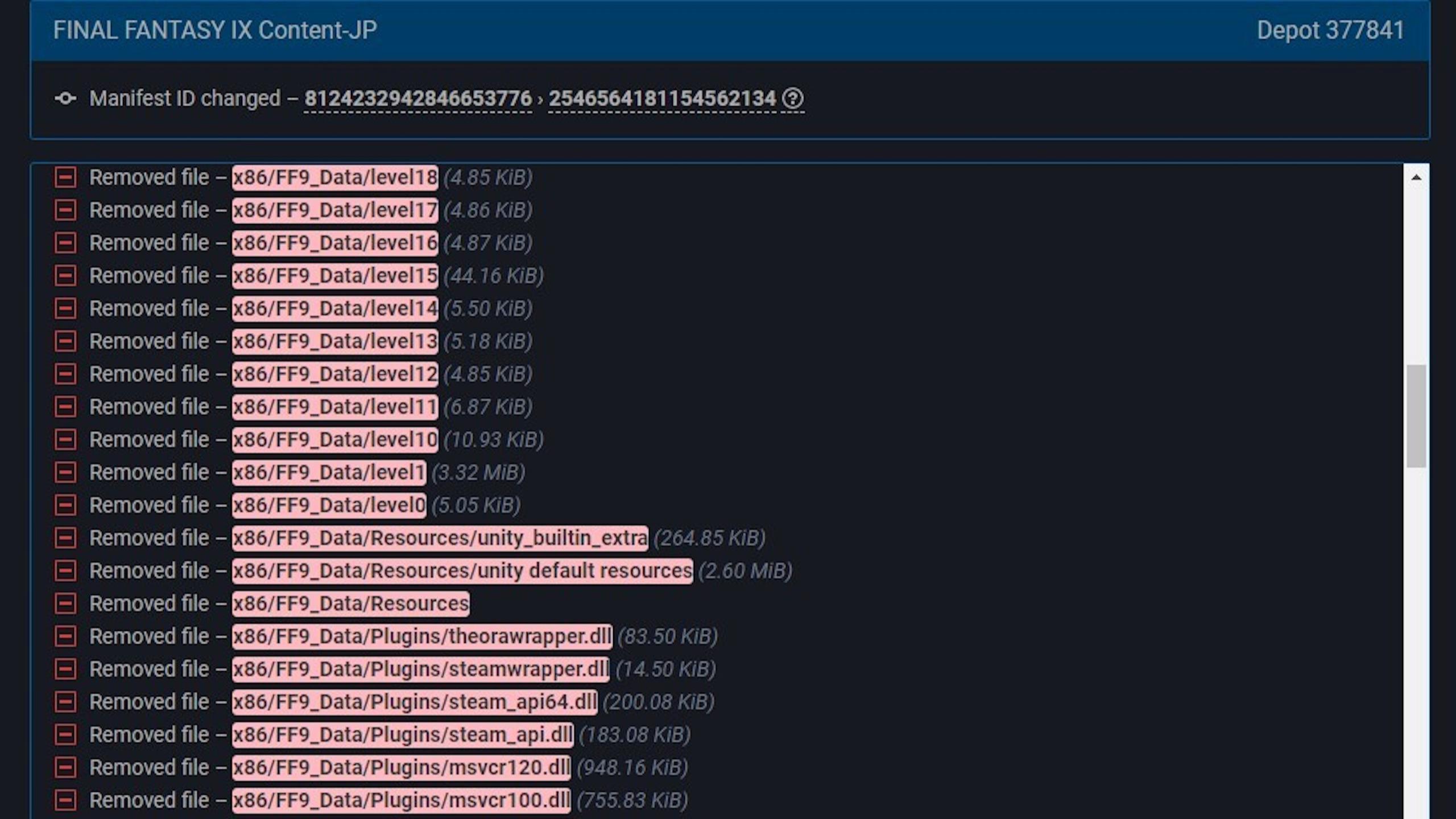Screen dimensions: 1456x819
Task: Click the 2.60 MiB size value
Action: coord(745,571)
